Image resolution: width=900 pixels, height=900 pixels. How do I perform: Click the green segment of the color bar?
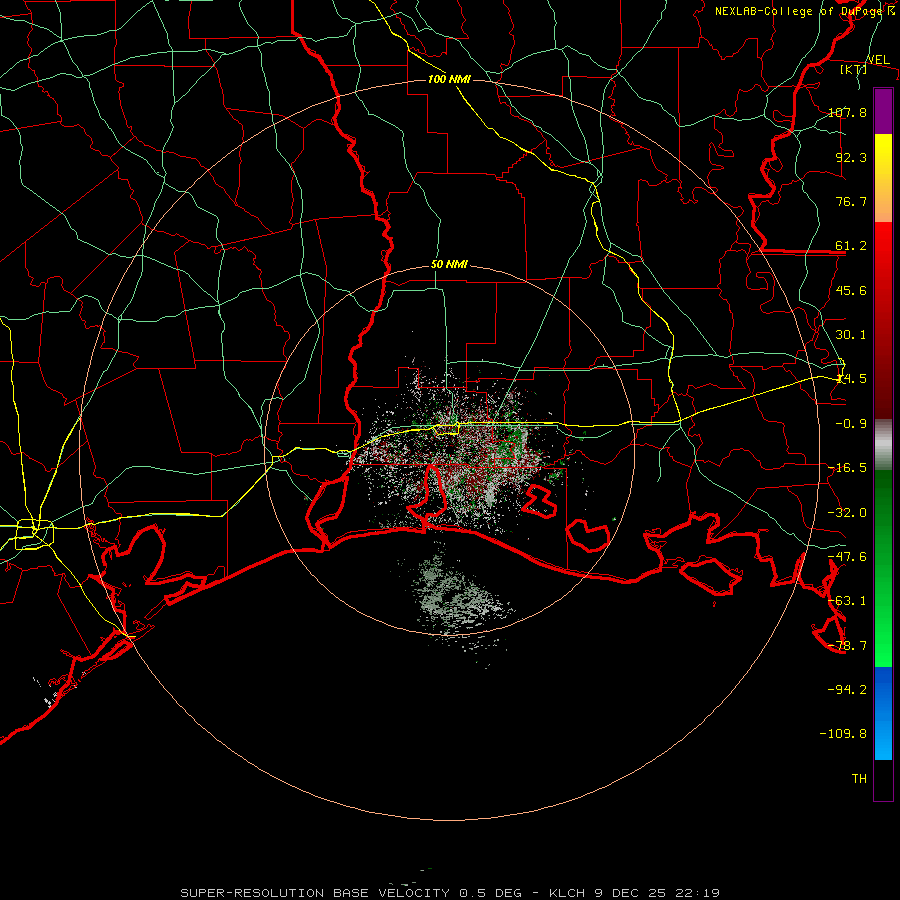point(883,568)
